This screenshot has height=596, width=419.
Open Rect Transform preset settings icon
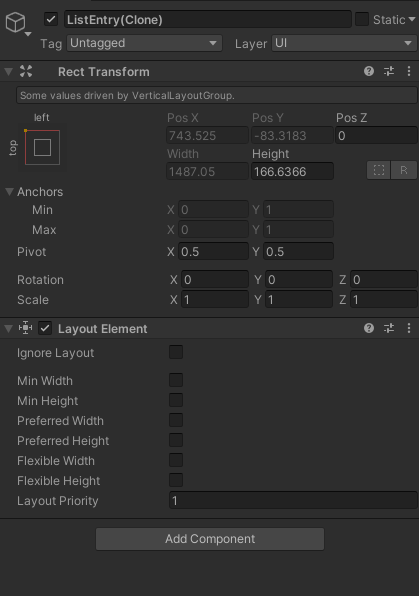[x=389, y=71]
